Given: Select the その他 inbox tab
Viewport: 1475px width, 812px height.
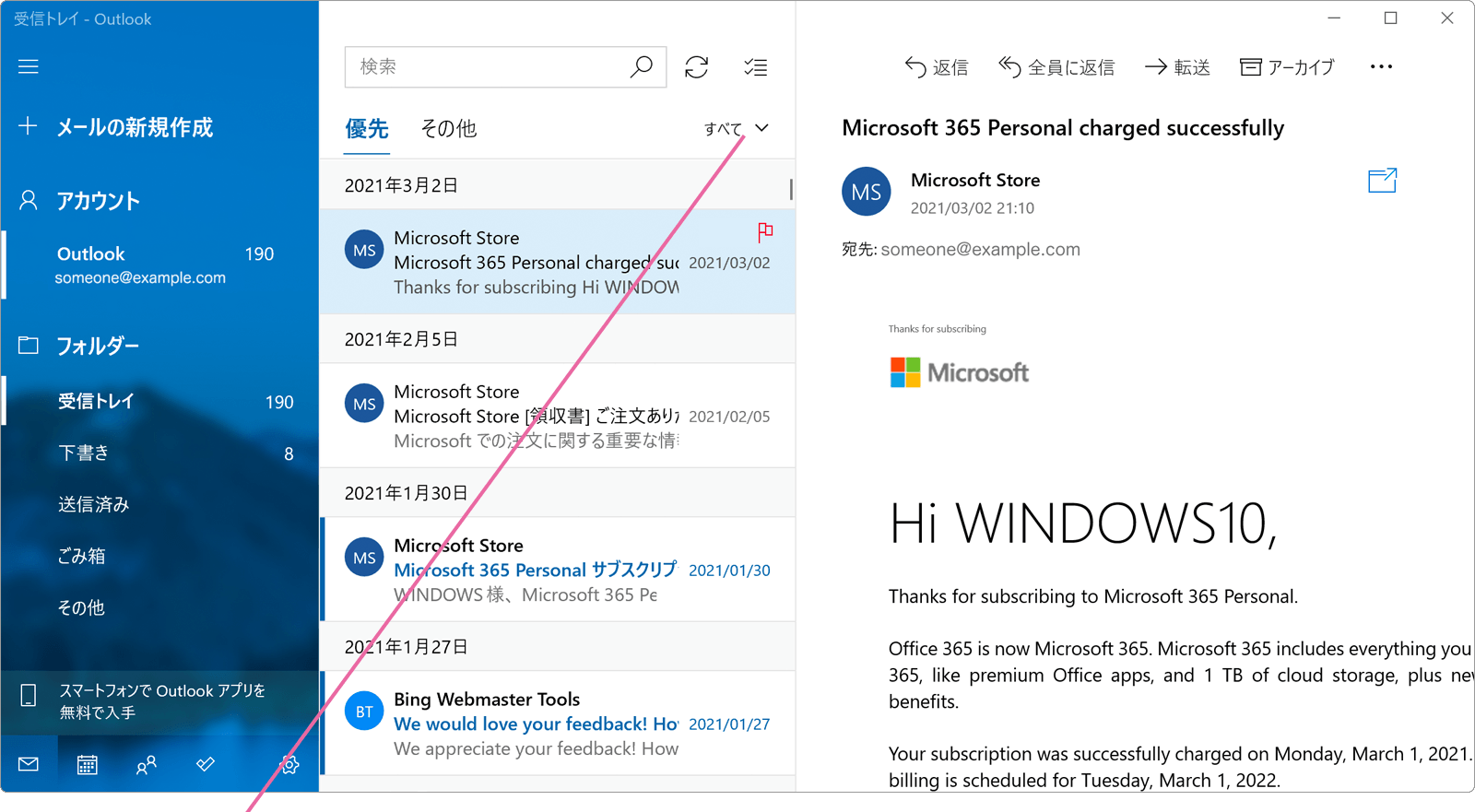Looking at the screenshot, I should pos(449,128).
